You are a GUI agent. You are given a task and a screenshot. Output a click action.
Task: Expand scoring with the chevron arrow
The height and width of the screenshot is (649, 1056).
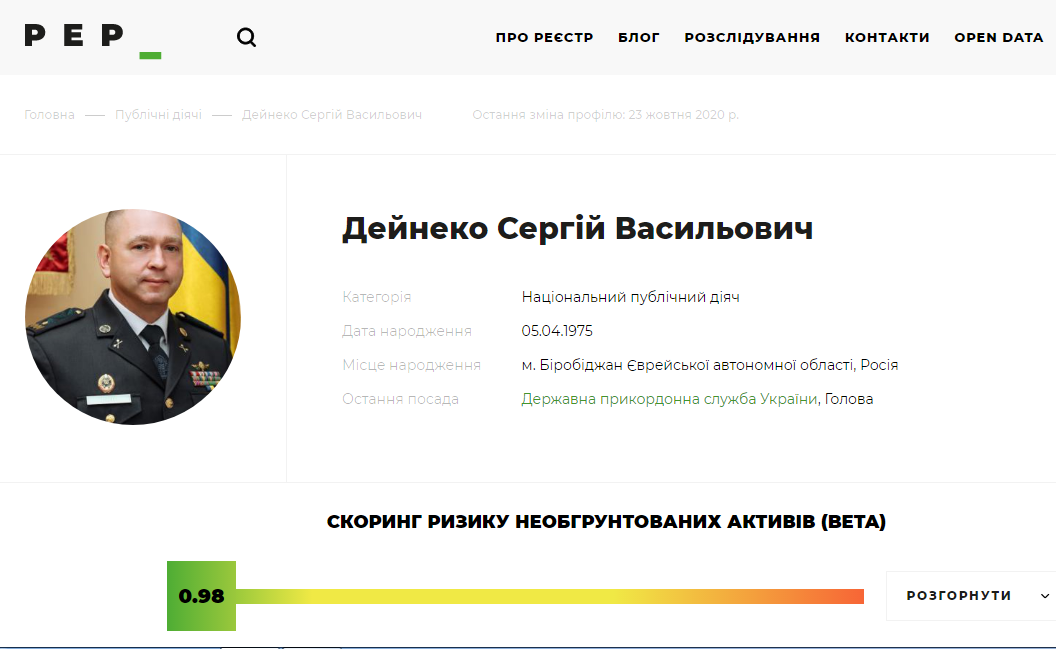pos(1045,596)
